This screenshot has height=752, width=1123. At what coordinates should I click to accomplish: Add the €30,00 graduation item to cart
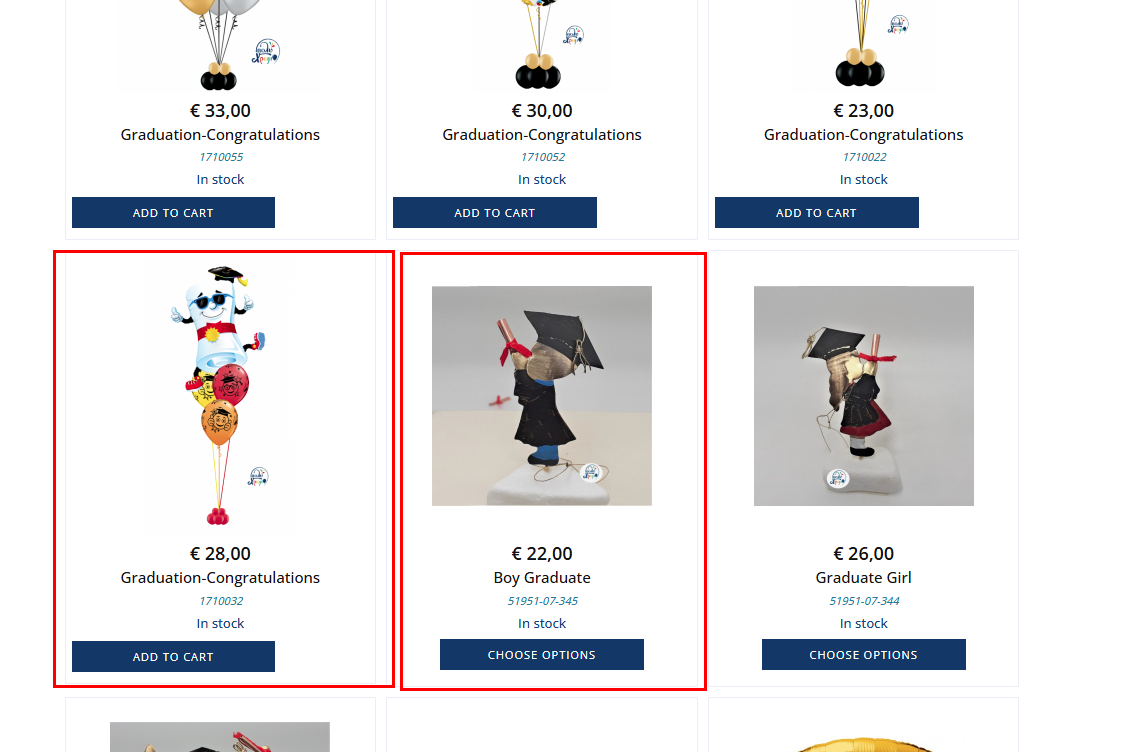(494, 213)
